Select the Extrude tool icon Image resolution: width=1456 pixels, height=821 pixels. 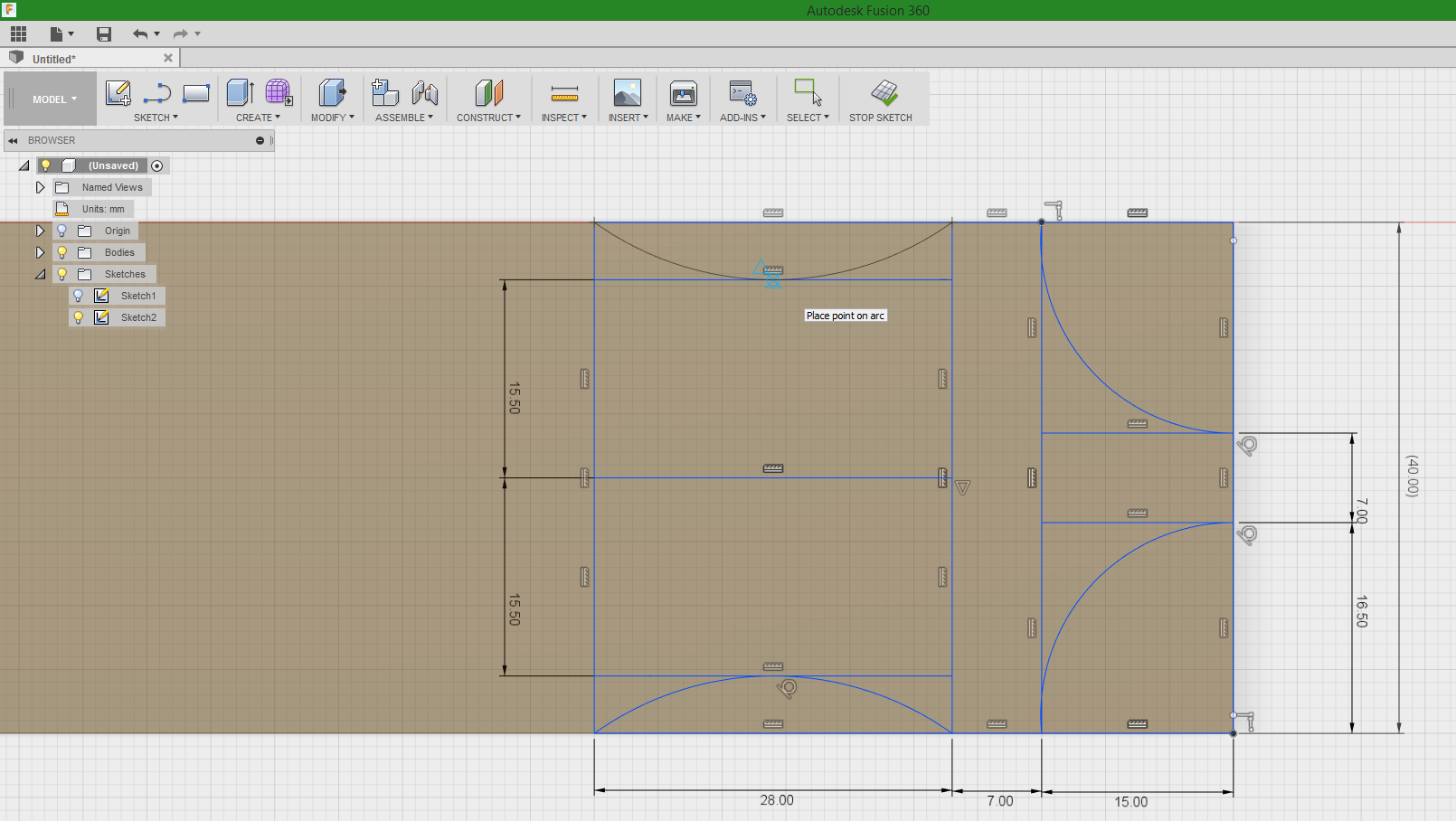click(240, 92)
